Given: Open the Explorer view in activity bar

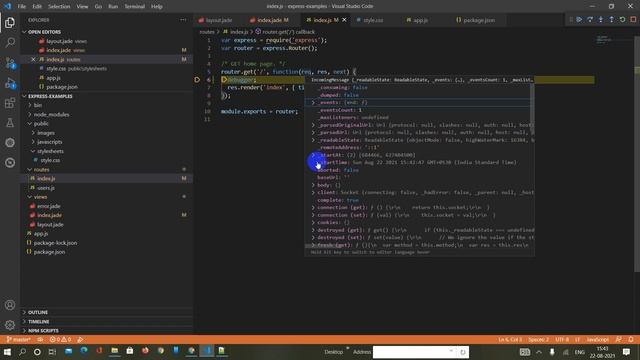Looking at the screenshot, I should tap(10, 22).
